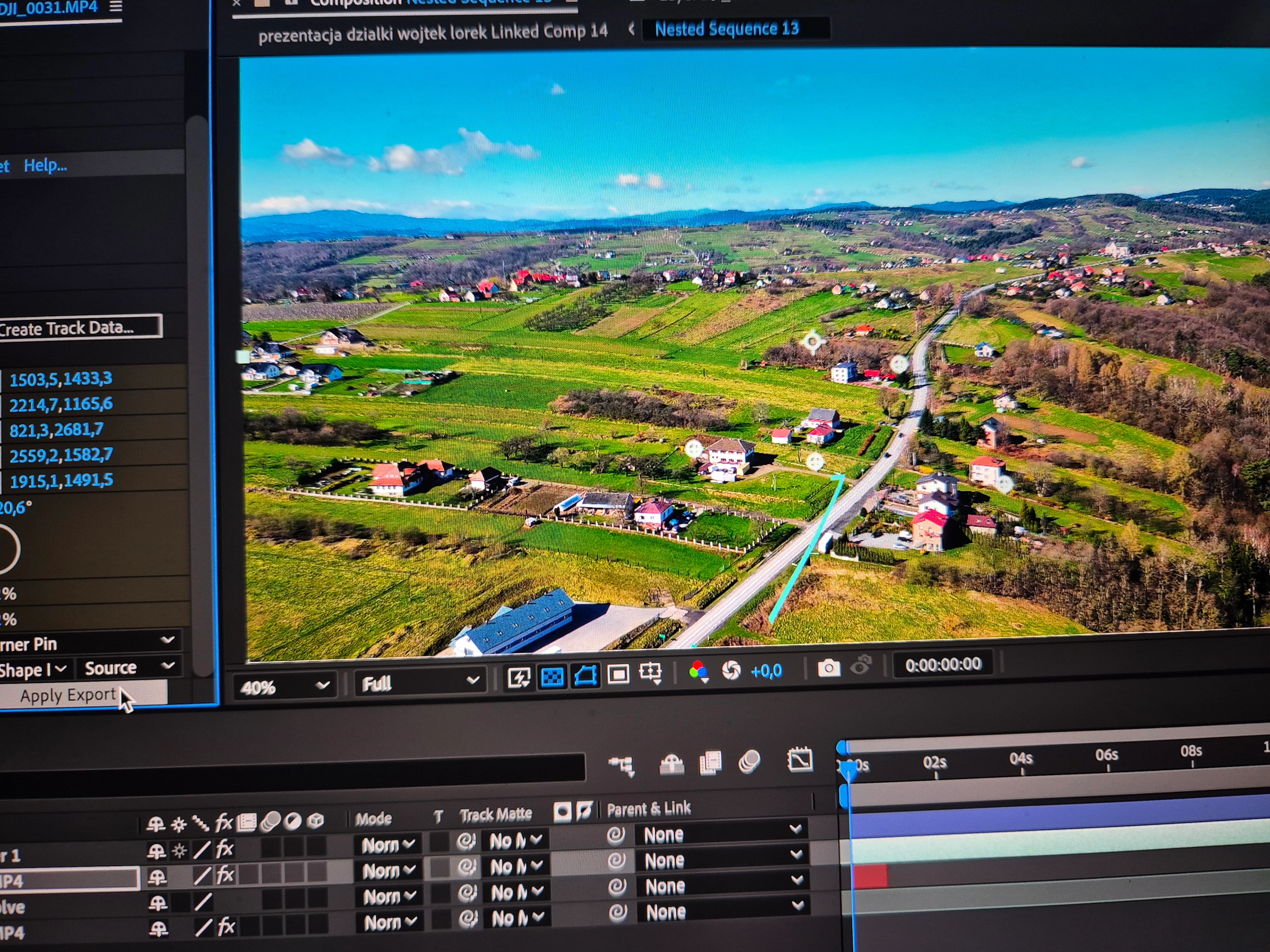Open the Graph Editor icon
Image resolution: width=1270 pixels, height=952 pixels.
click(800, 760)
